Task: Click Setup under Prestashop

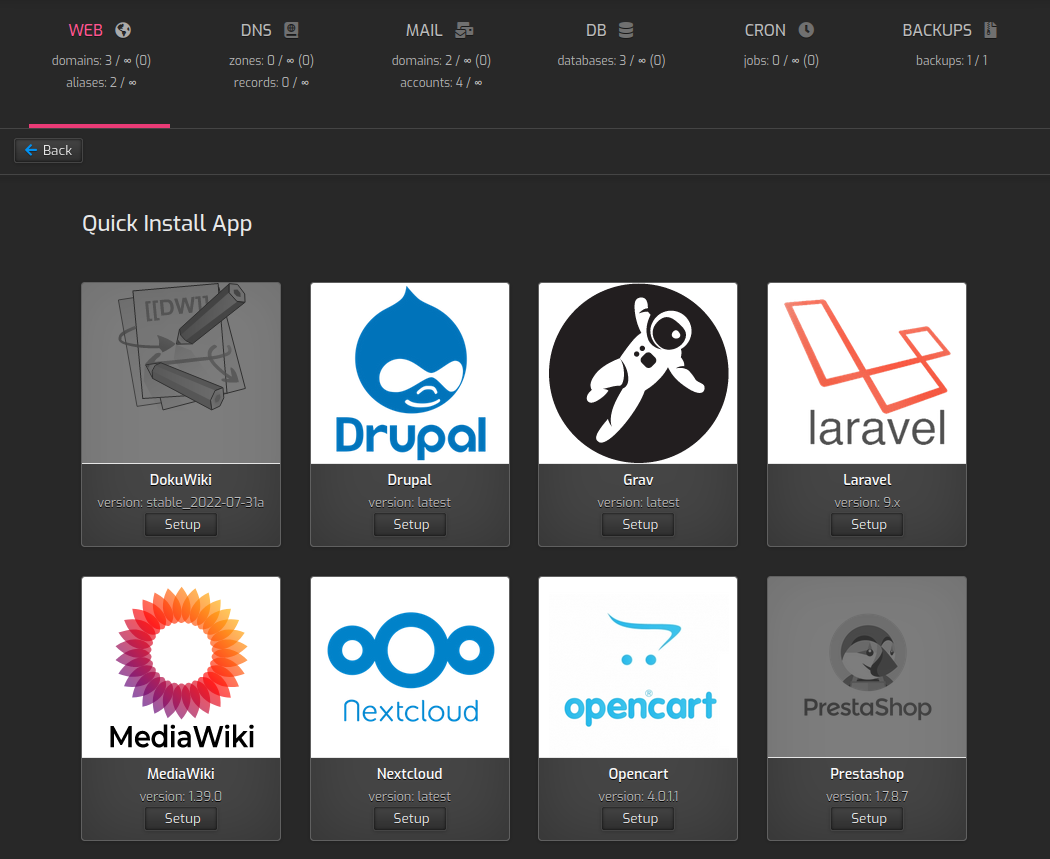Action: 868,818
